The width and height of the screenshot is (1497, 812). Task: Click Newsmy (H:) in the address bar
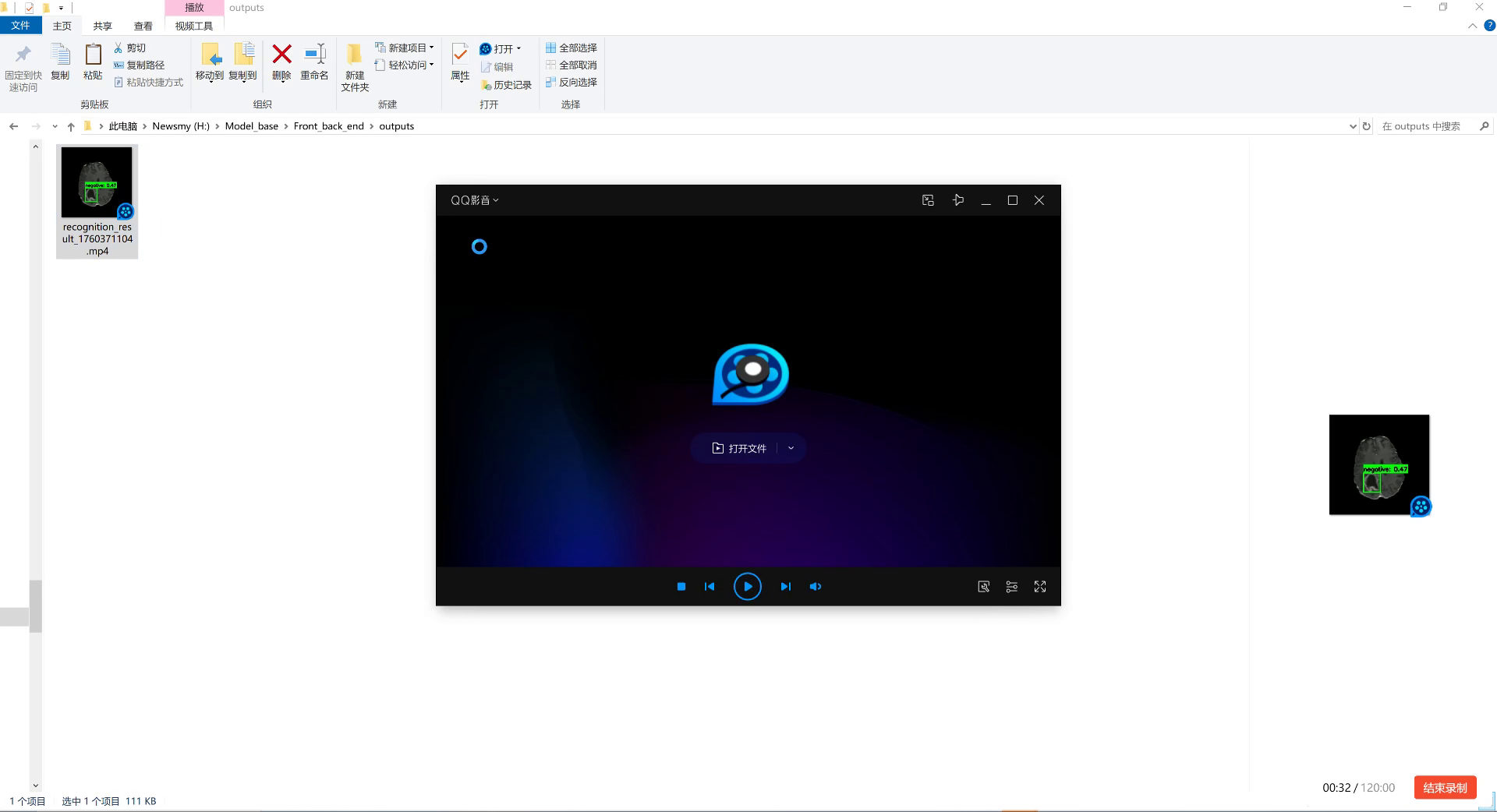[181, 126]
